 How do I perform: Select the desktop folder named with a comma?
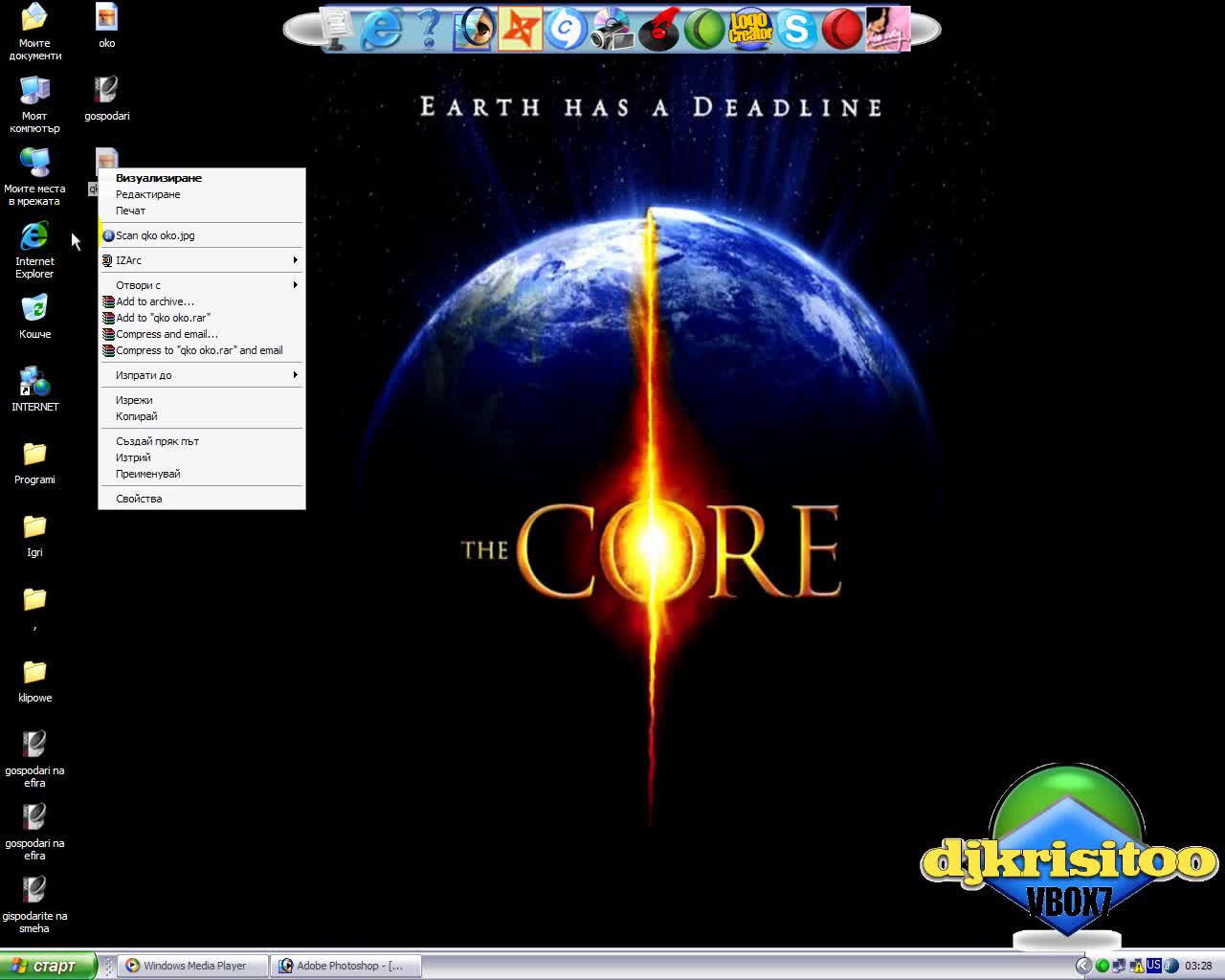(34, 609)
